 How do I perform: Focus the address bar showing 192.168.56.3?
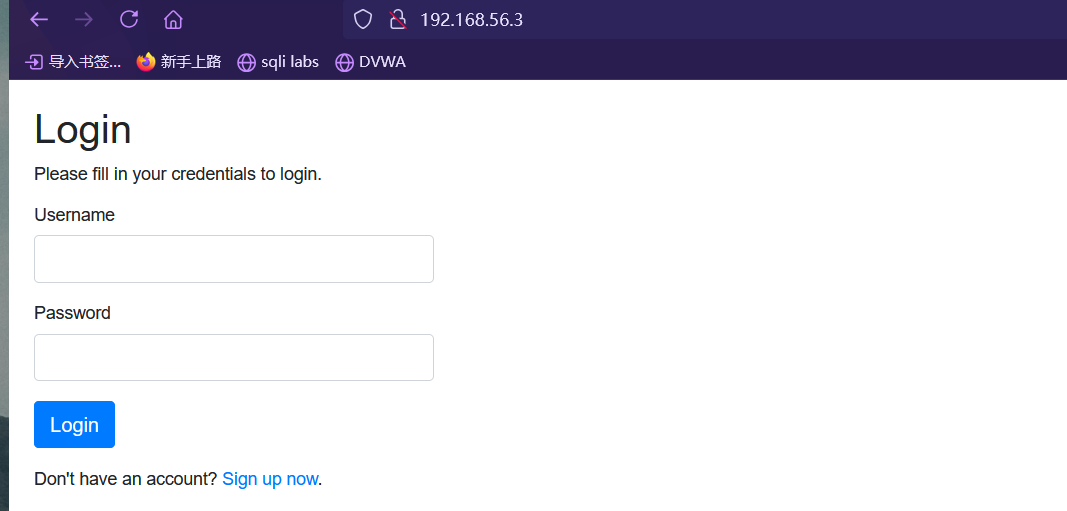point(600,19)
